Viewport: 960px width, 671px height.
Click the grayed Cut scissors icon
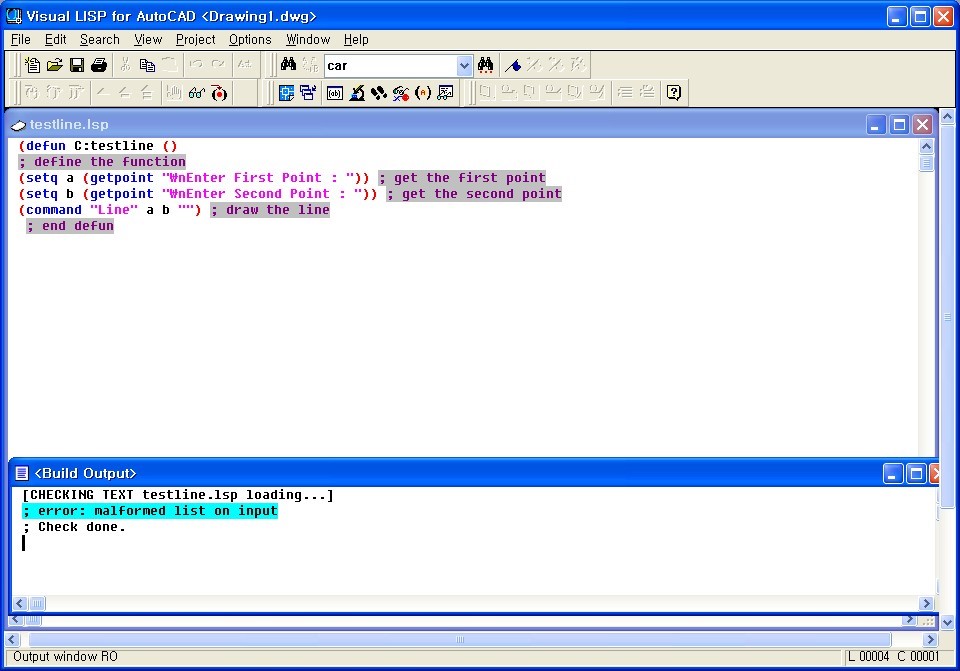point(126,64)
